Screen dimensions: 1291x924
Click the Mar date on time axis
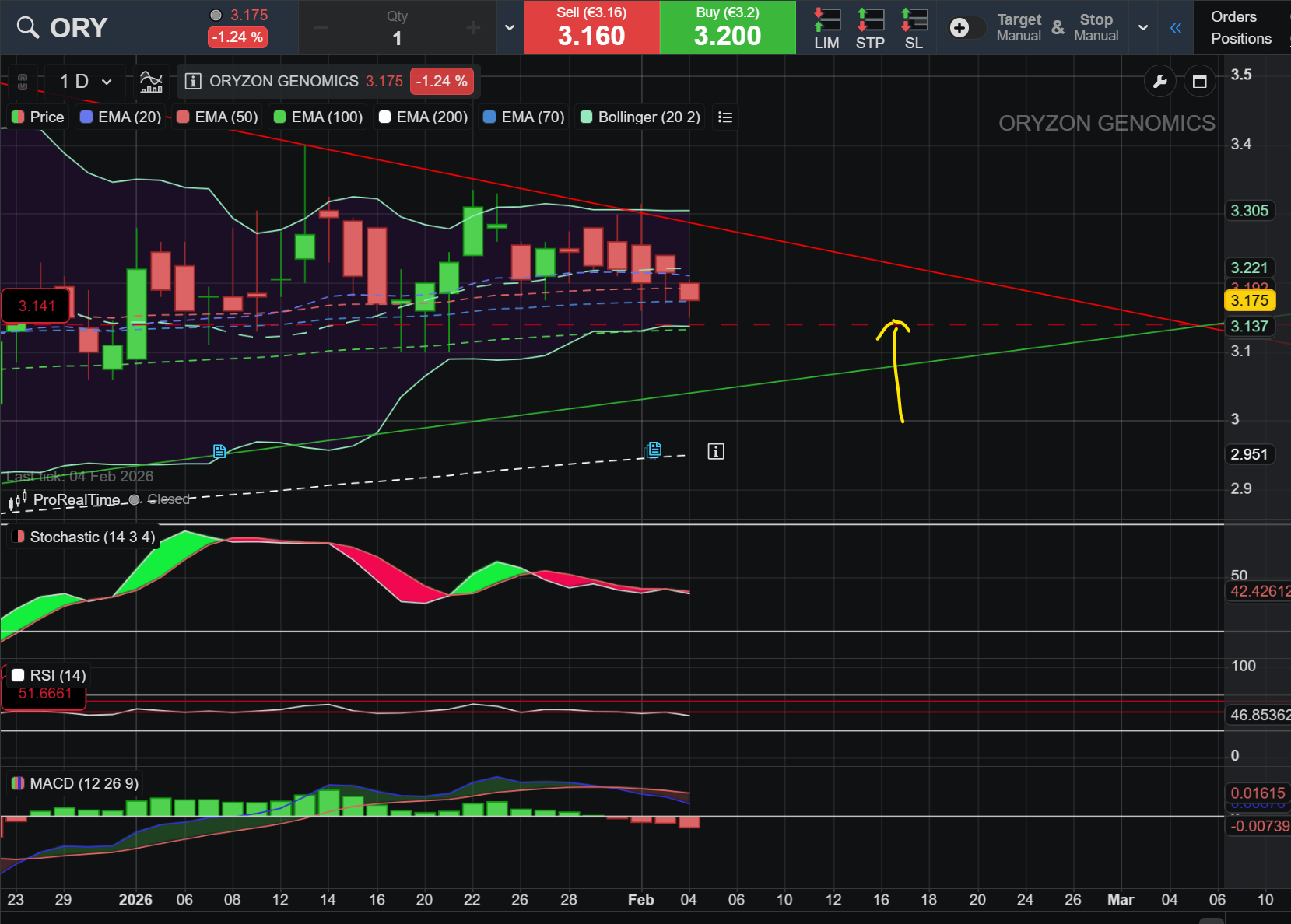(x=1121, y=900)
